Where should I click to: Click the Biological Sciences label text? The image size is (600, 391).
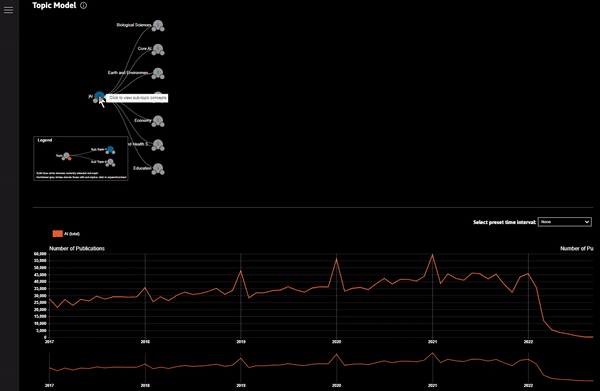pos(134,25)
